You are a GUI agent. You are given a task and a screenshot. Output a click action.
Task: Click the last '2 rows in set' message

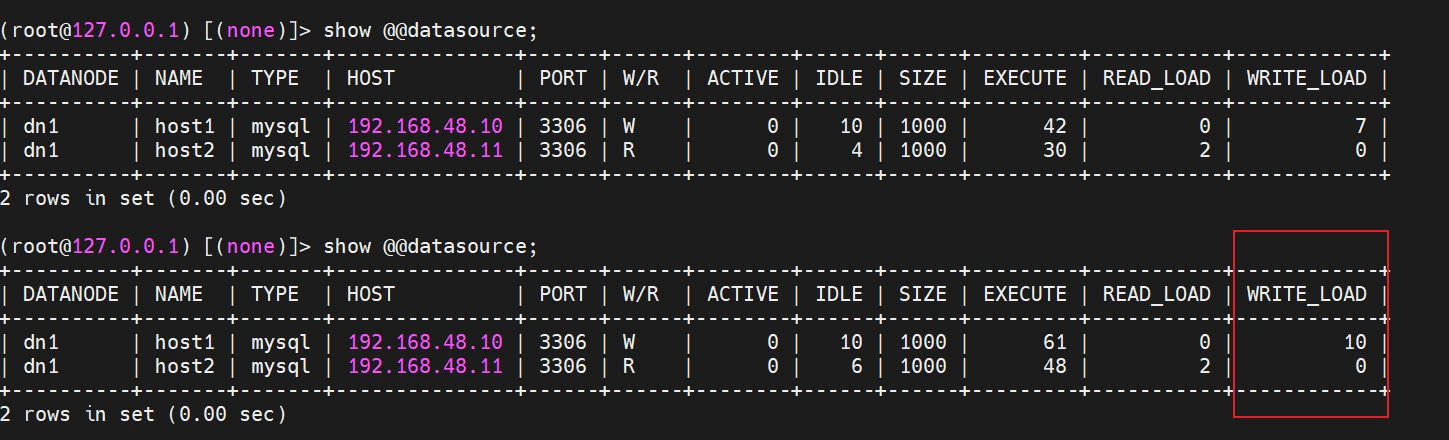click(144, 414)
